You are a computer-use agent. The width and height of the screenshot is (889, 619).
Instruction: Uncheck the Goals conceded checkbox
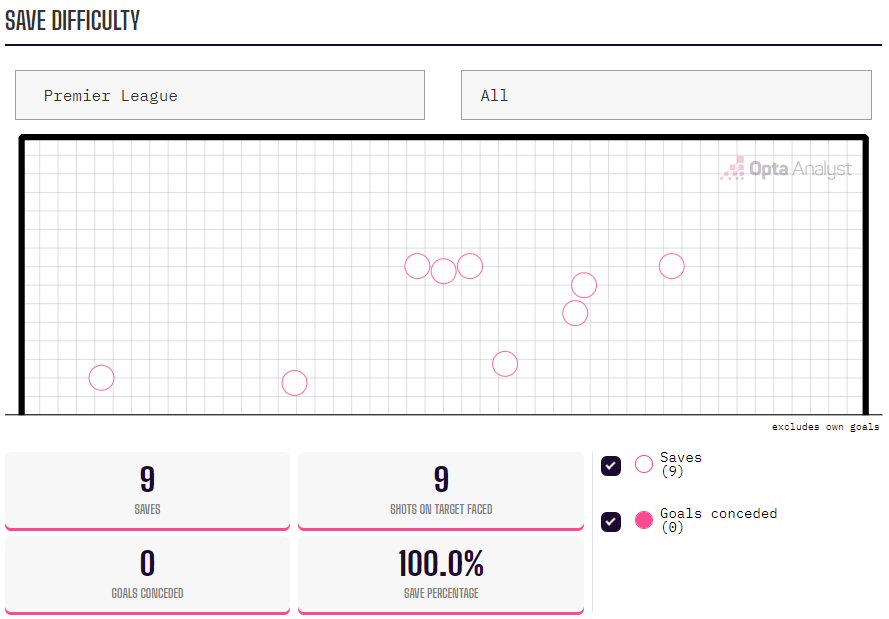click(611, 522)
